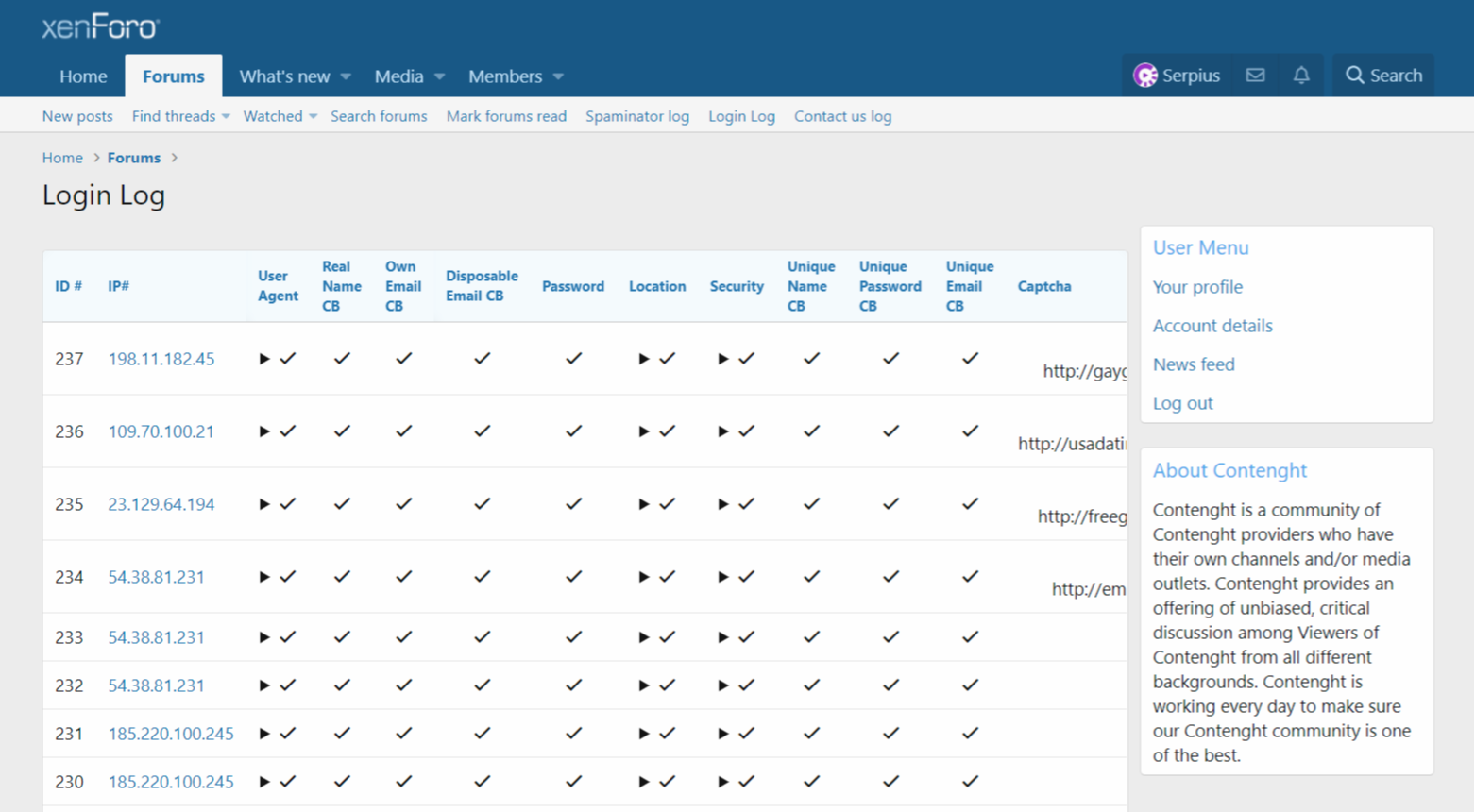1475x812 pixels.
Task: Click the Serpius user avatar
Action: click(1145, 76)
